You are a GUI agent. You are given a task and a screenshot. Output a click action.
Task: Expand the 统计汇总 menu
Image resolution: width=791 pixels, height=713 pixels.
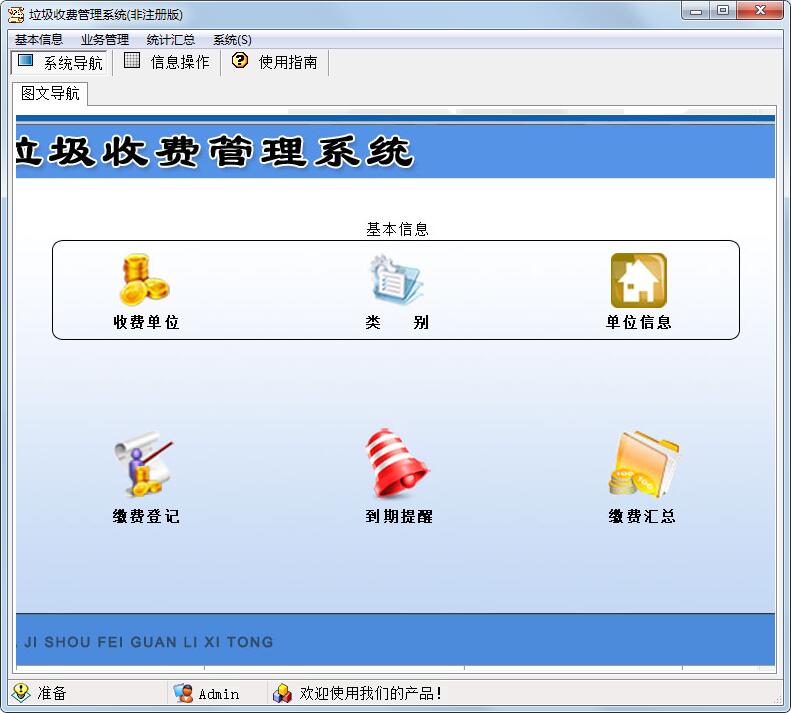coord(171,40)
